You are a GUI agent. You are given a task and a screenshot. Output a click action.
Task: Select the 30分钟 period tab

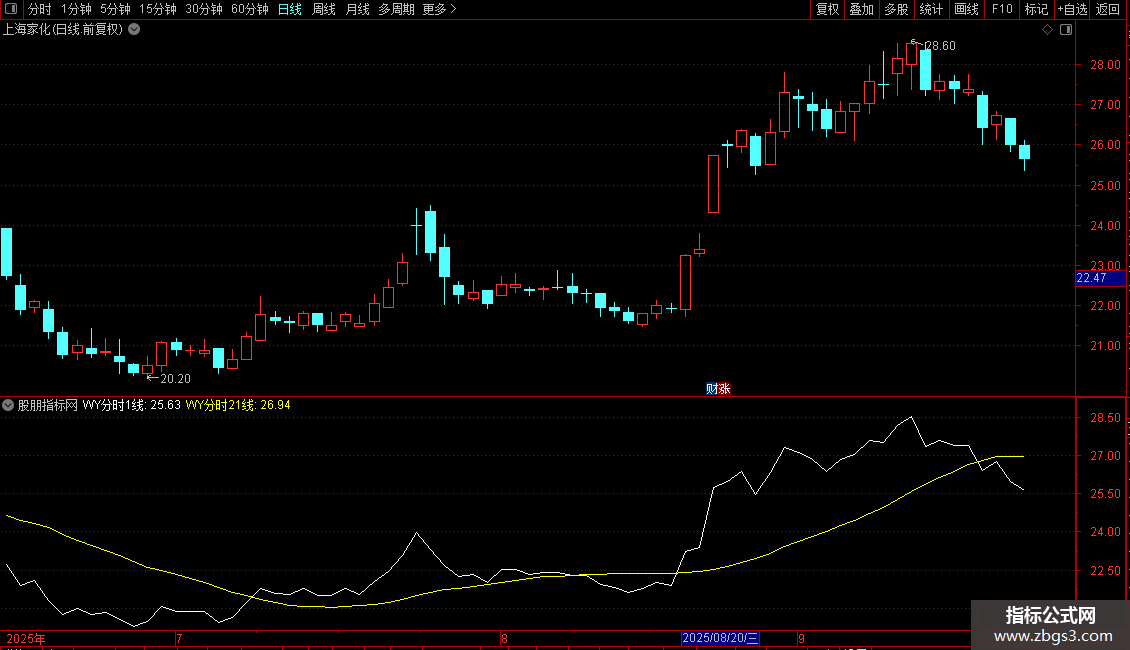pos(204,9)
